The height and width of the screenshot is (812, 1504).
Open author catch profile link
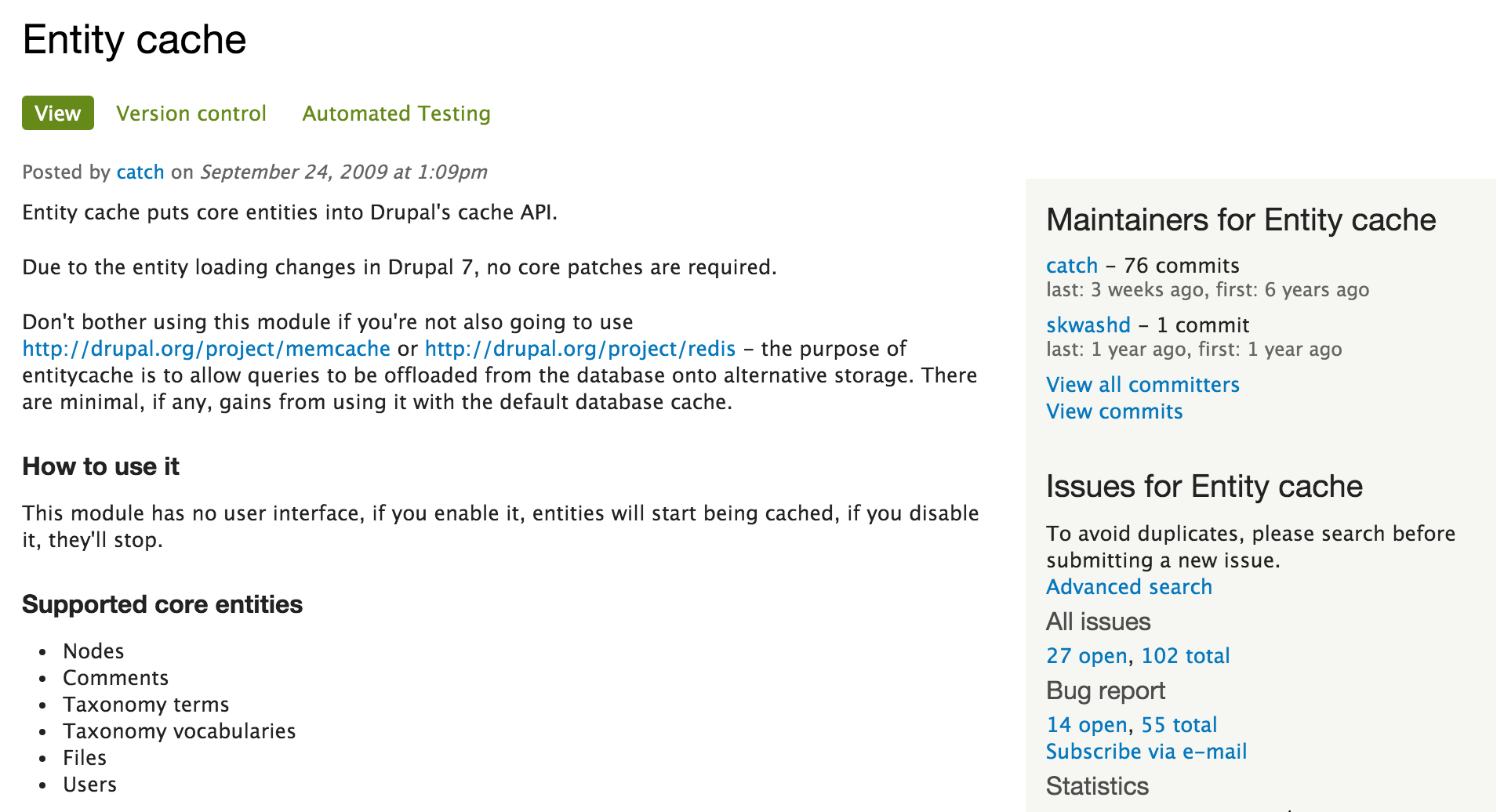tap(140, 172)
